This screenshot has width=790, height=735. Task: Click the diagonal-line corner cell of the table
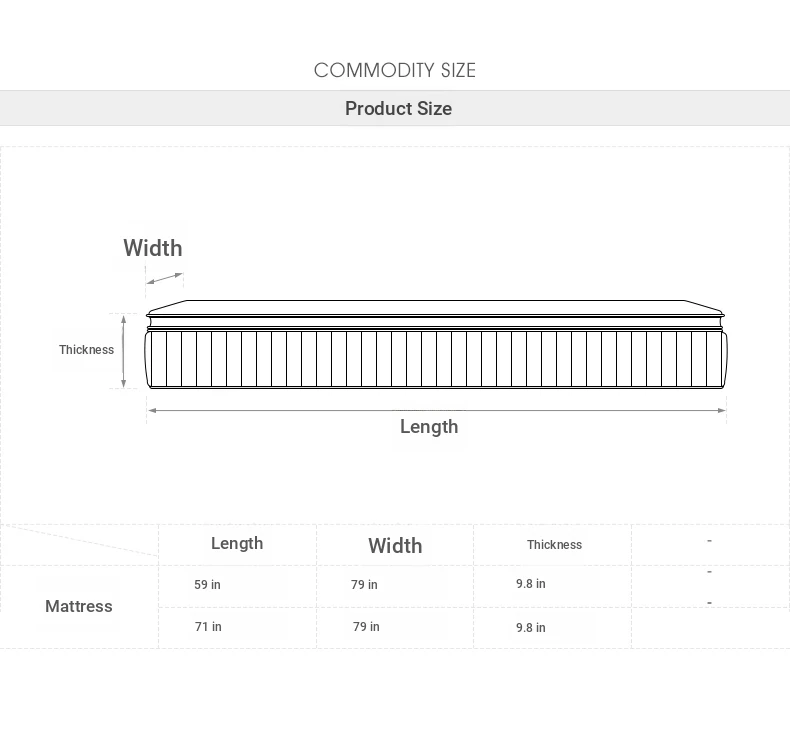[x=79, y=543]
